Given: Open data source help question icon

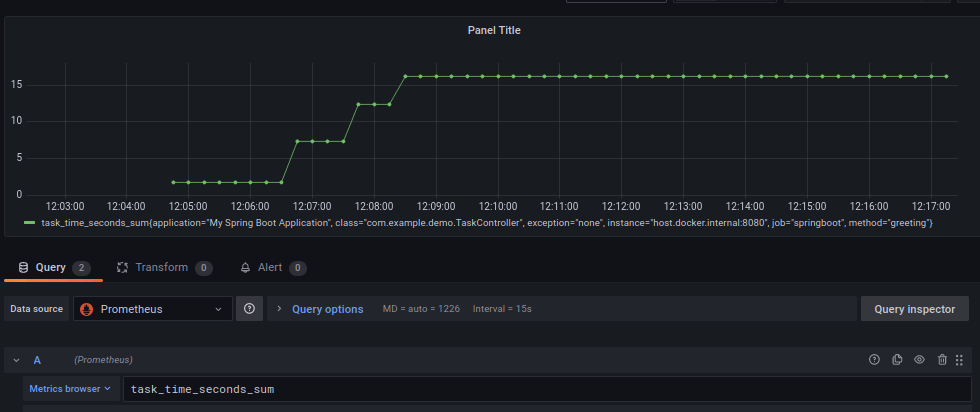Looking at the screenshot, I should point(249,309).
